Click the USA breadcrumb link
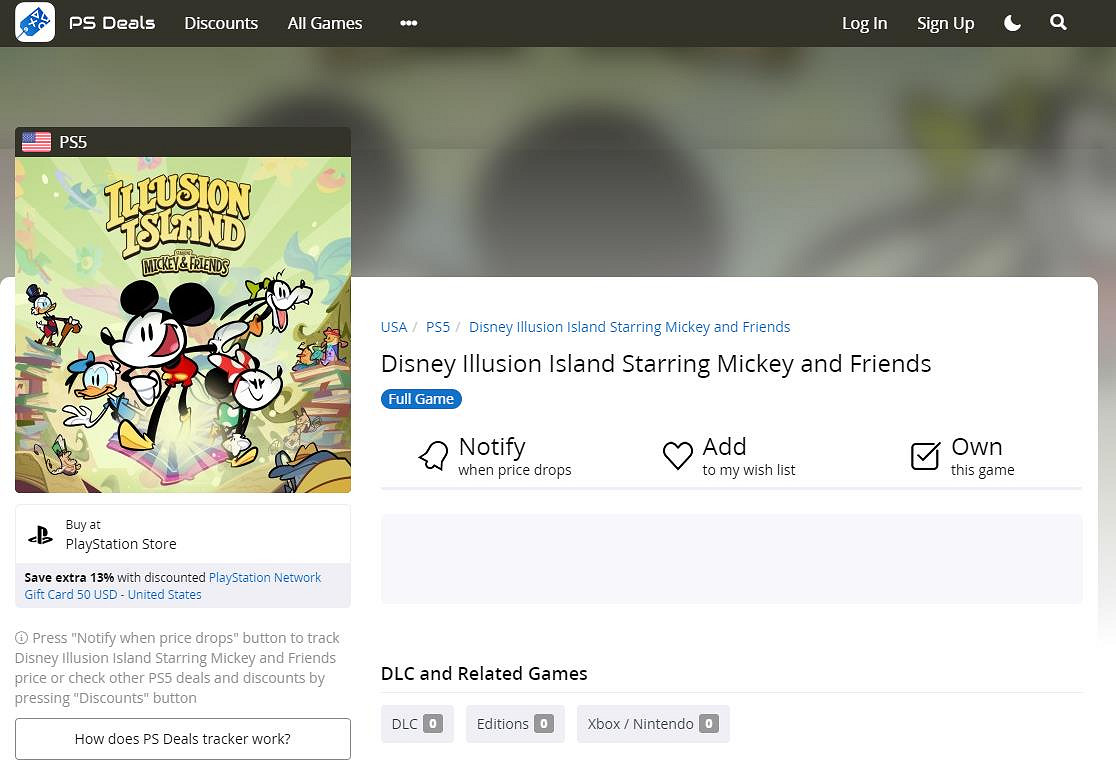This screenshot has width=1116, height=771. (394, 327)
